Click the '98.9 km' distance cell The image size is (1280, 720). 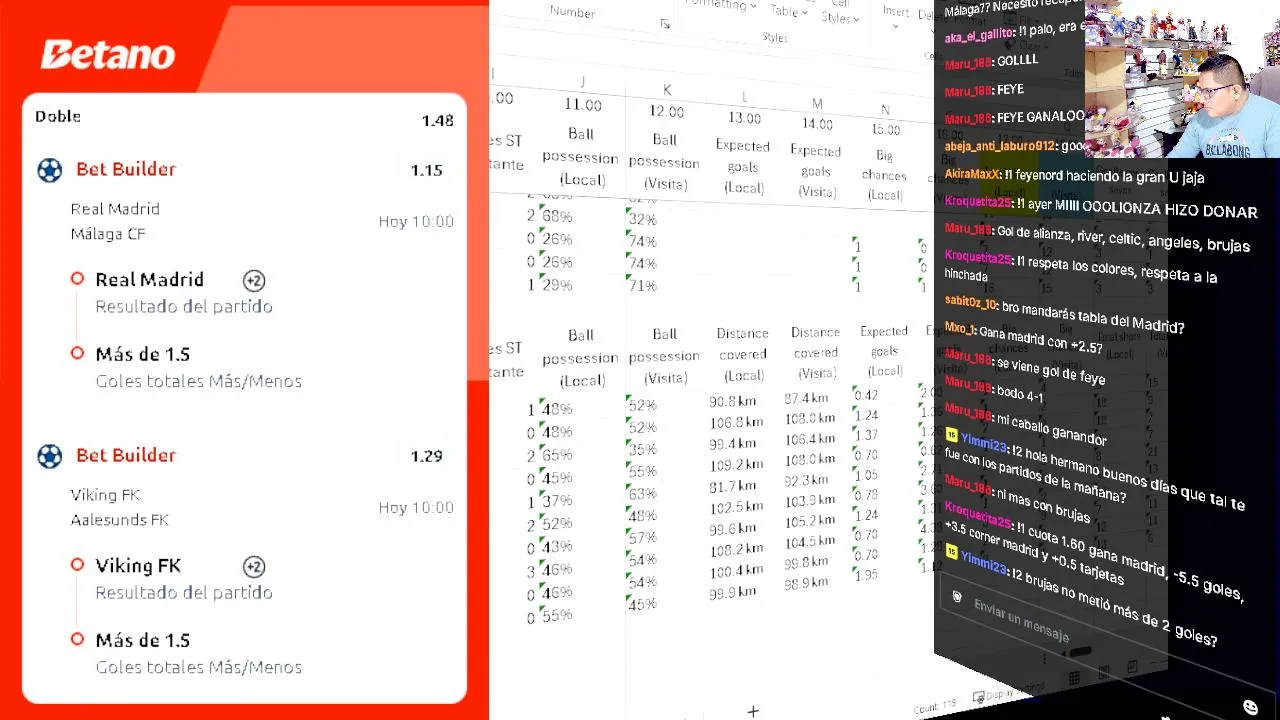click(x=807, y=583)
